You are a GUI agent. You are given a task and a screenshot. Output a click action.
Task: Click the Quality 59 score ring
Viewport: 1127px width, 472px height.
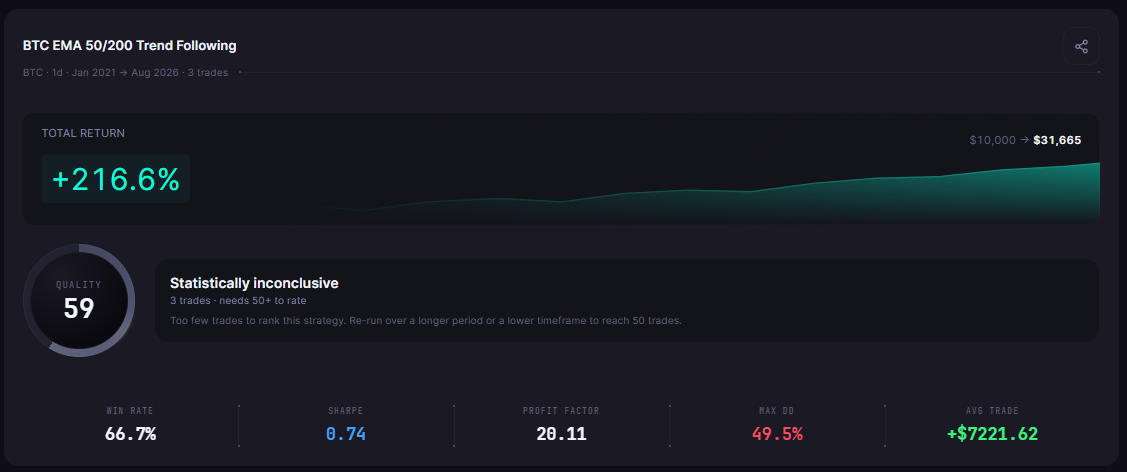[x=79, y=300]
